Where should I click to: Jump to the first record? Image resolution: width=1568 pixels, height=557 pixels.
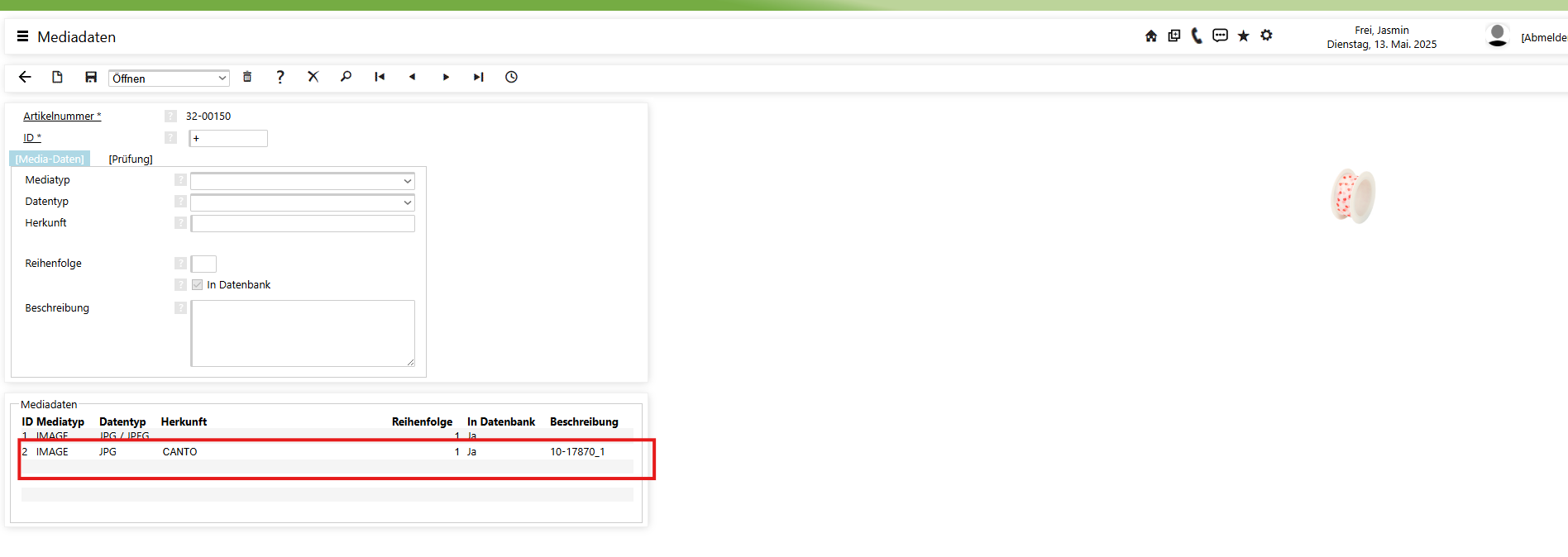pos(380,77)
